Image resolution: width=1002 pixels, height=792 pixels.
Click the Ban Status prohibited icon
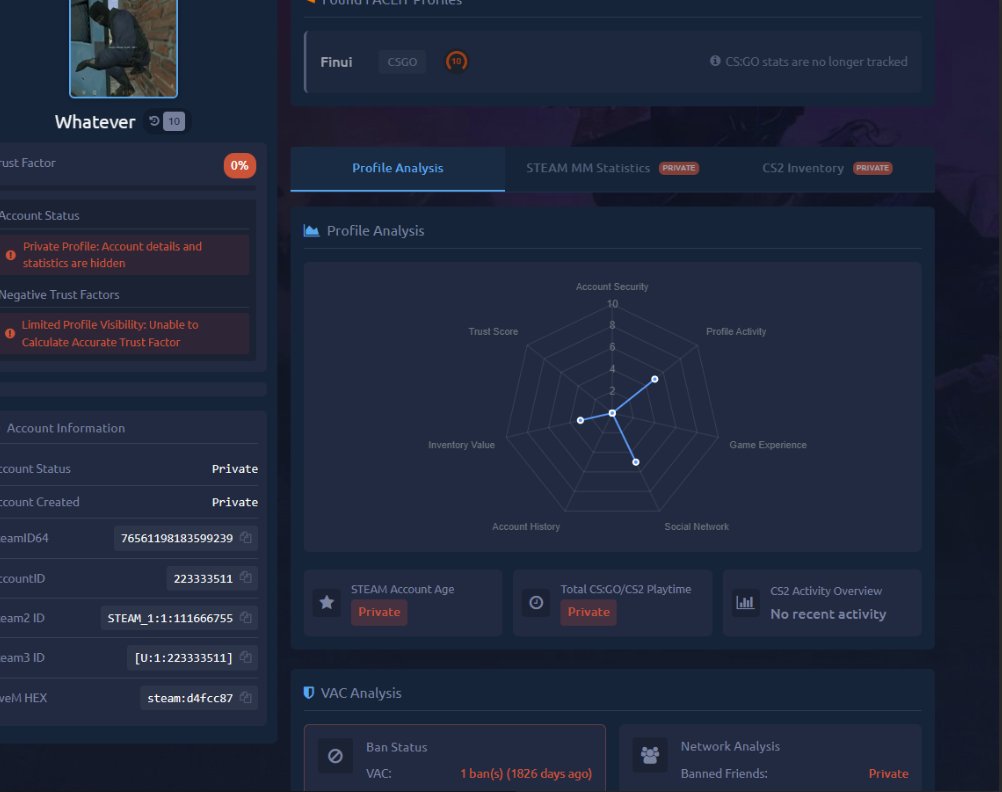[x=335, y=756]
